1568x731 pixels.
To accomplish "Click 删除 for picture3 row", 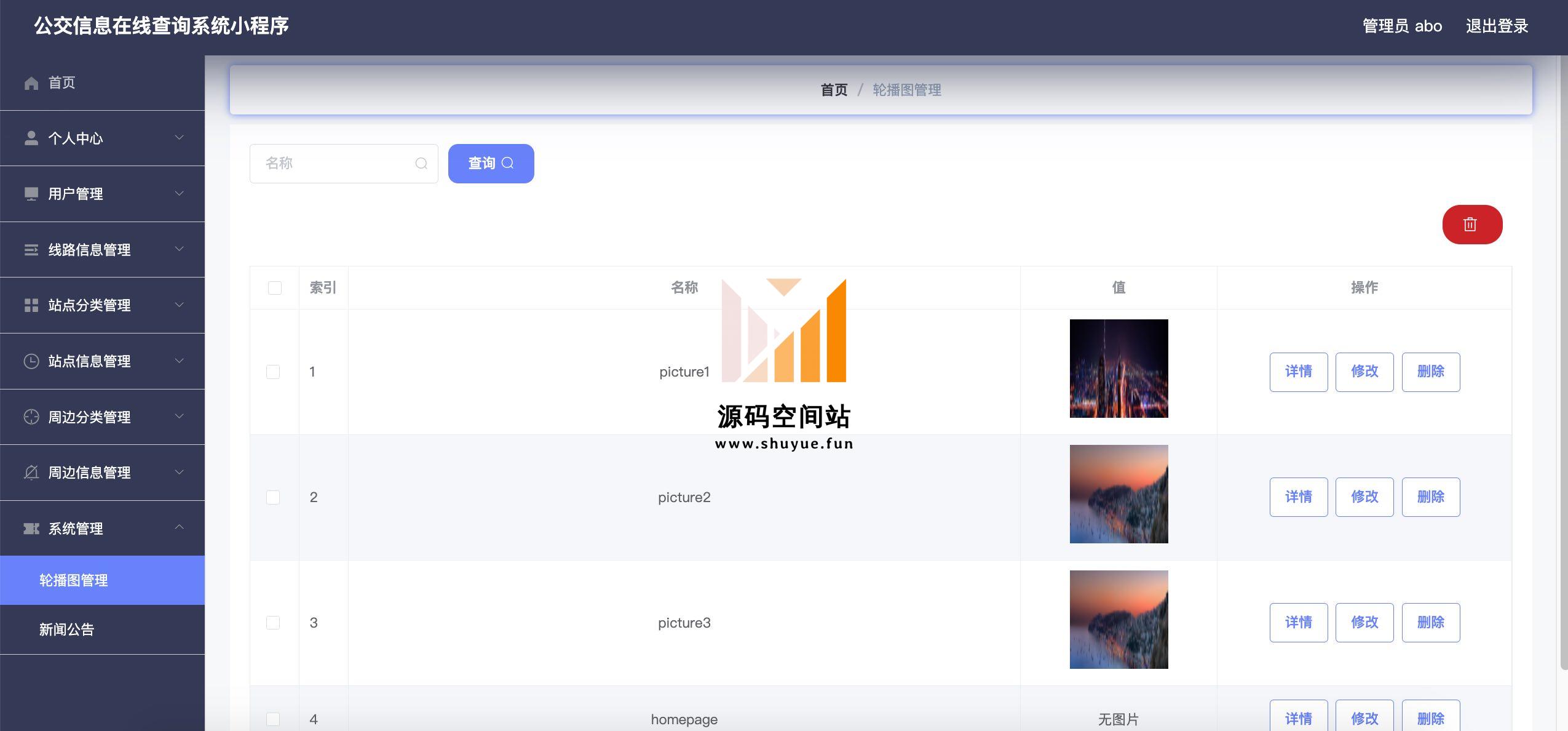I will coord(1431,623).
